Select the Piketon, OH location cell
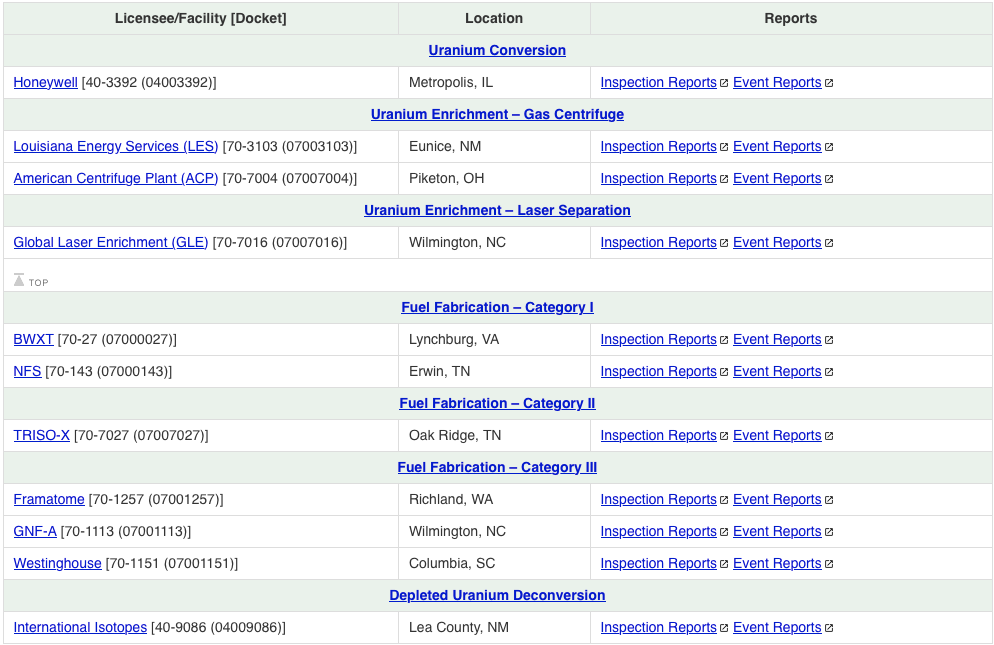 (x=494, y=178)
